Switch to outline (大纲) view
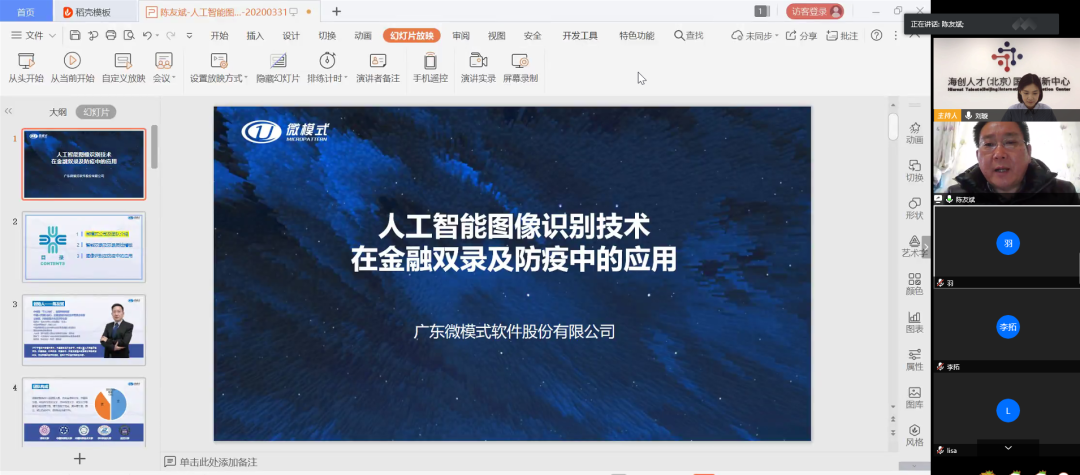 (x=58, y=112)
